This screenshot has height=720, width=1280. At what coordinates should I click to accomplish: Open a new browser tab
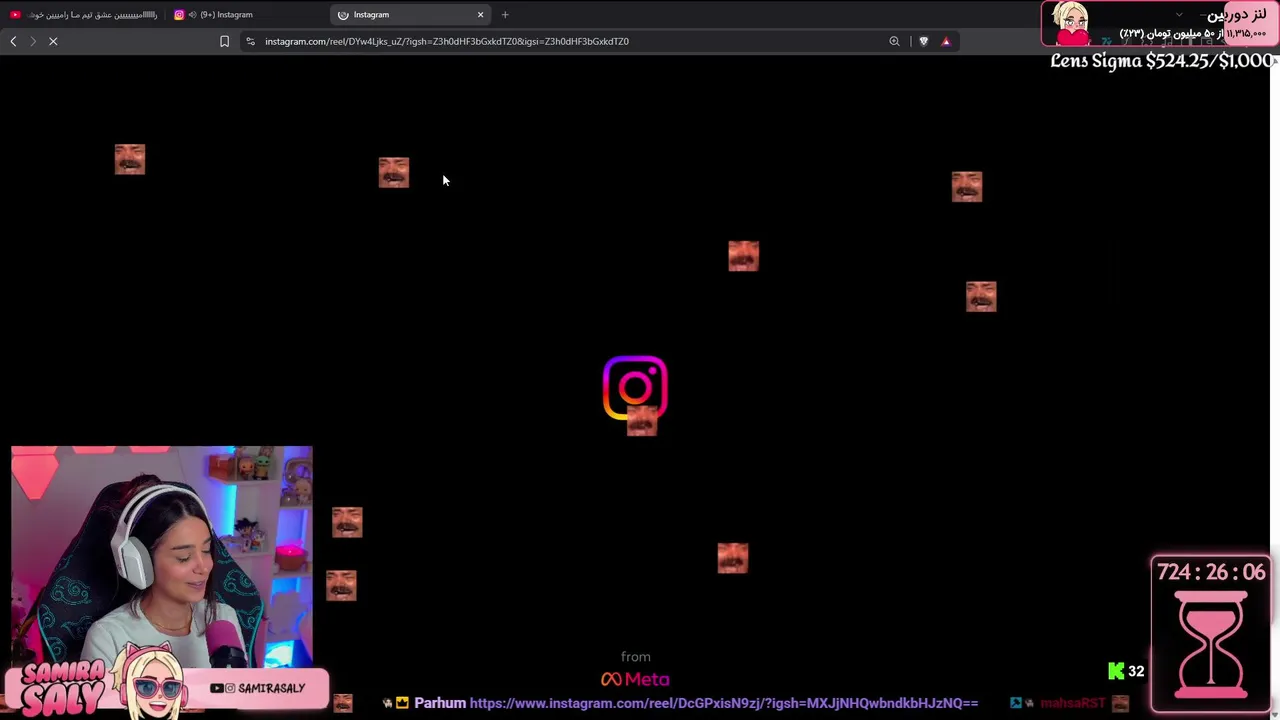[505, 14]
